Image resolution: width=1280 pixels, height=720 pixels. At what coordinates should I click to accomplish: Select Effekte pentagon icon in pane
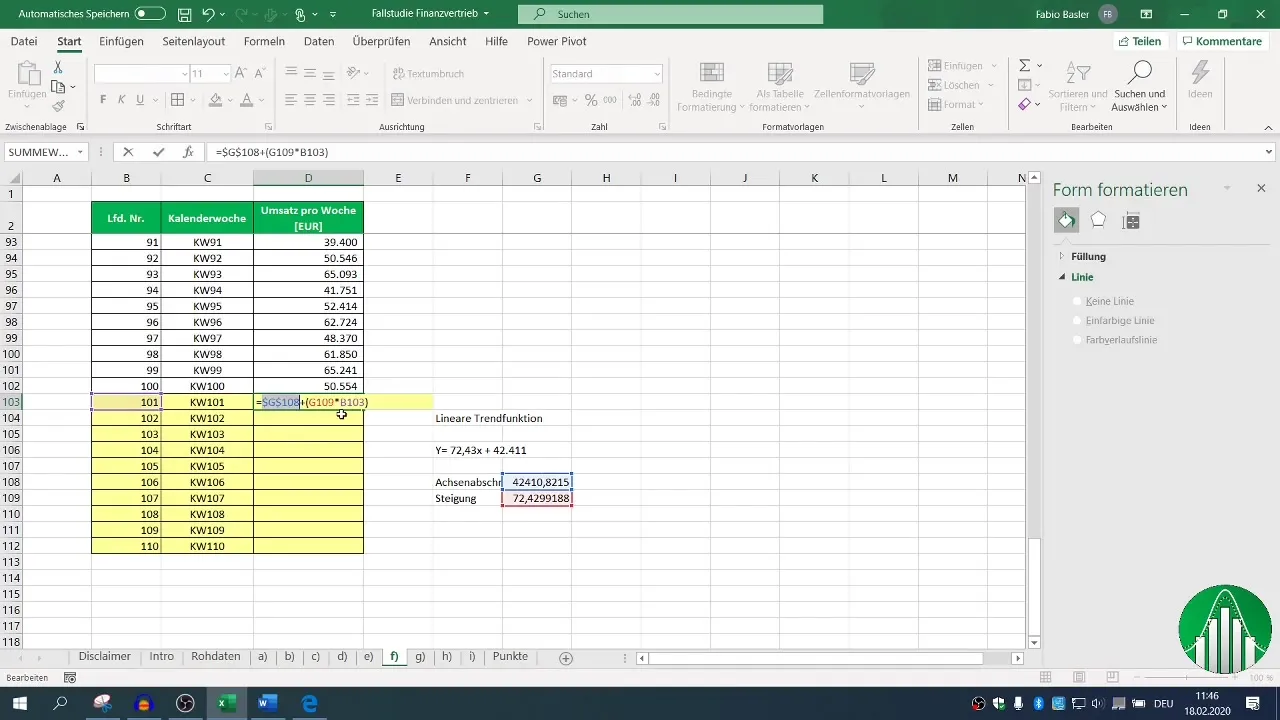click(1098, 220)
